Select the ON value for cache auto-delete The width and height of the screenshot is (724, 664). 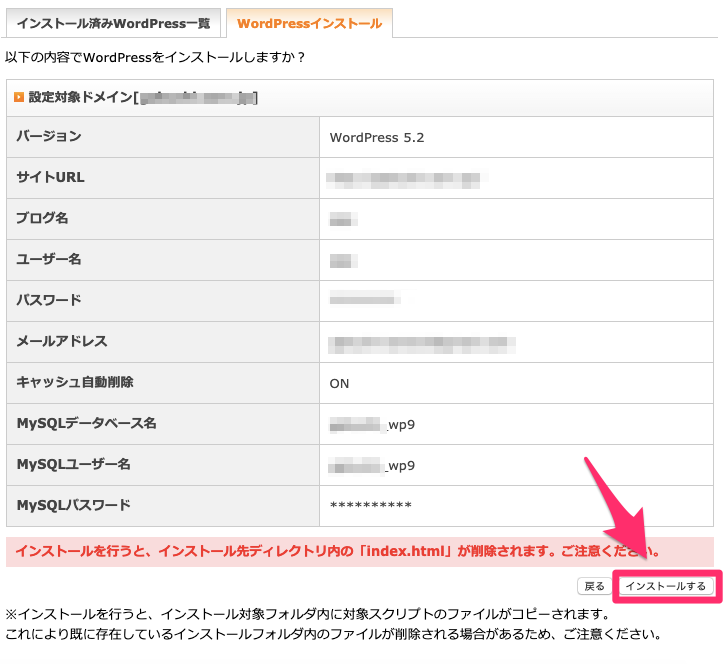point(339,384)
